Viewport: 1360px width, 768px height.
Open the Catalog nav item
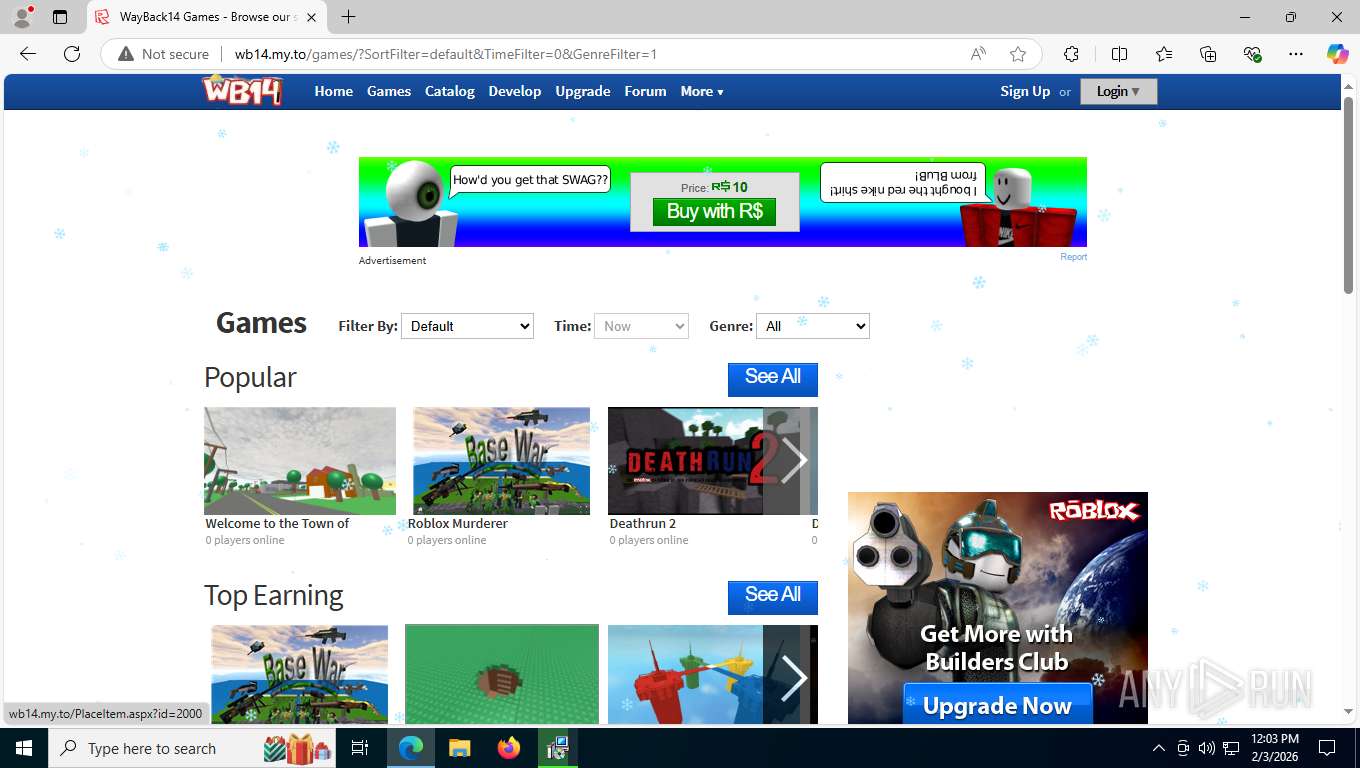(450, 91)
